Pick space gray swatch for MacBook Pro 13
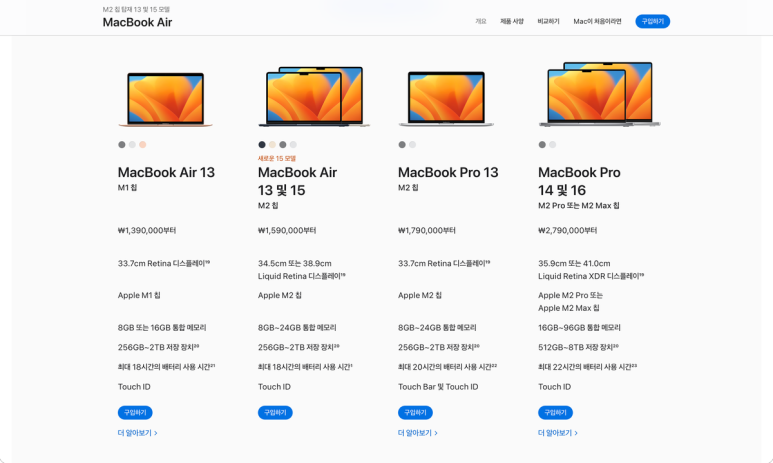Viewport: 773px width, 463px height. point(402,144)
